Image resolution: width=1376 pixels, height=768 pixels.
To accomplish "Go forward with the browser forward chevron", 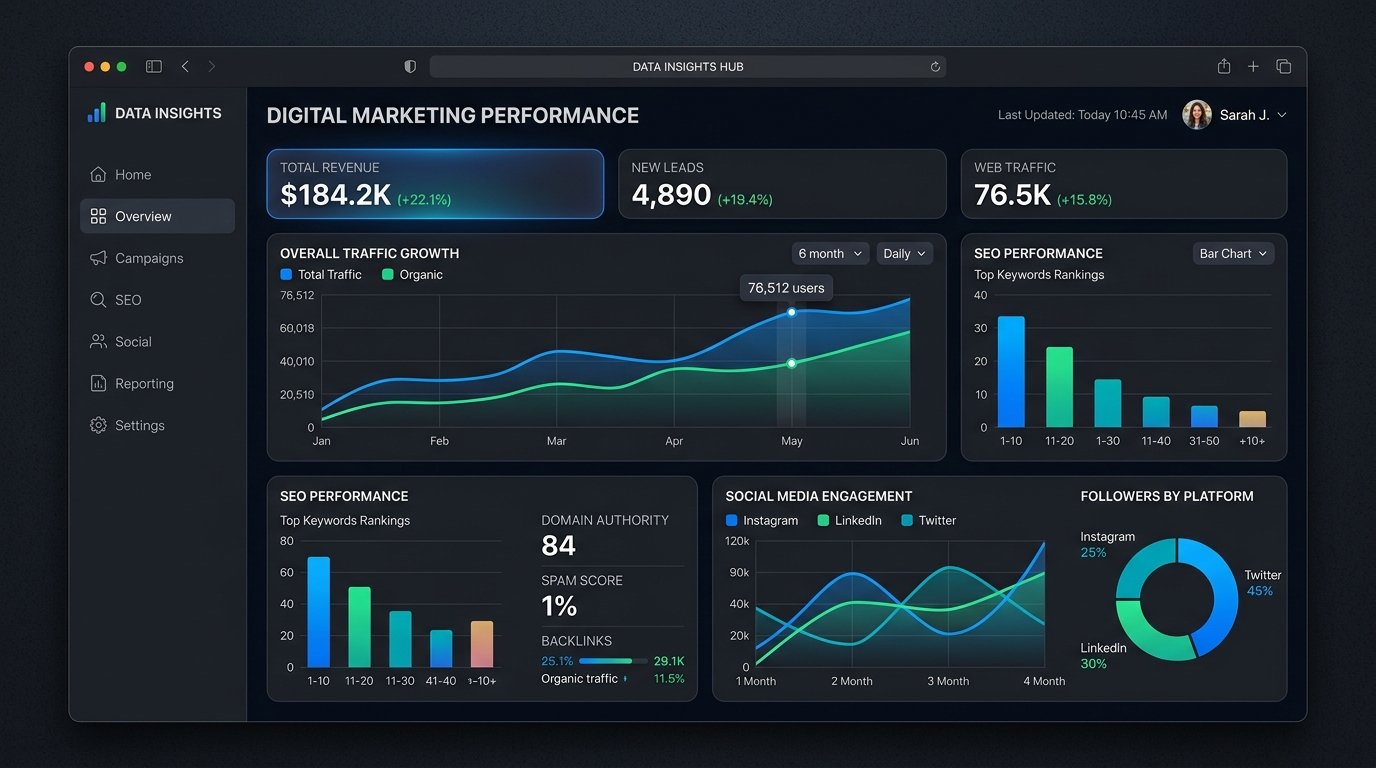I will click(211, 67).
